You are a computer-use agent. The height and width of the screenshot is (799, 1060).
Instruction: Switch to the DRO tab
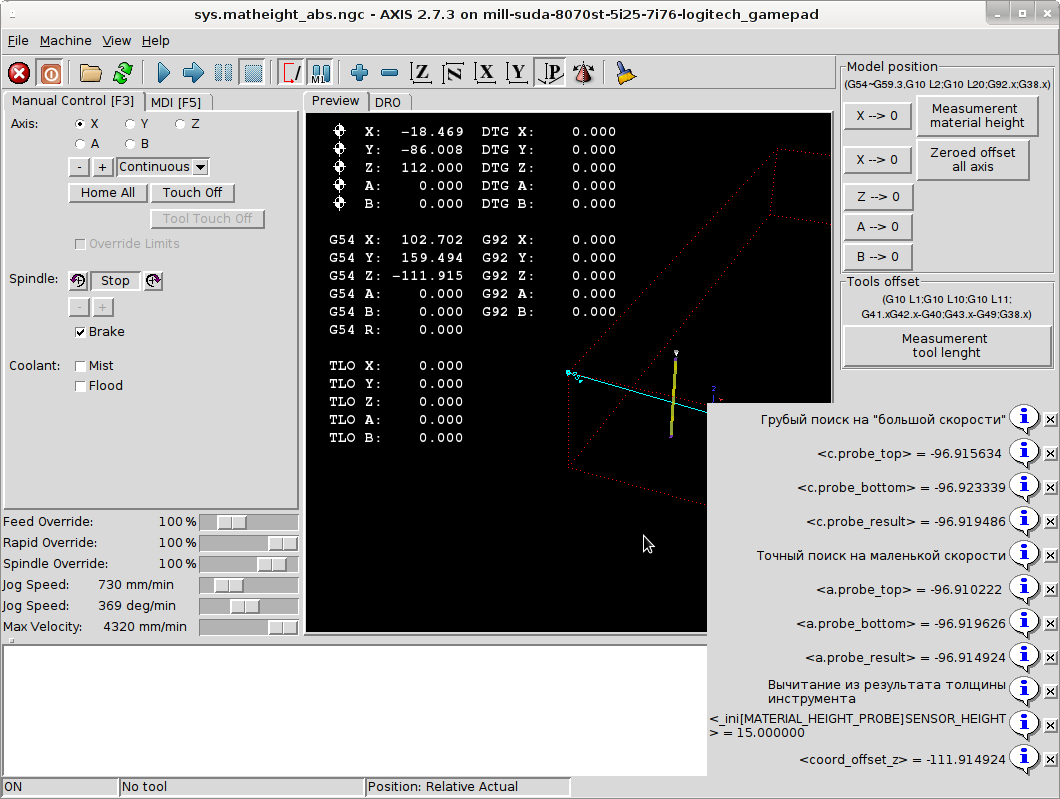coord(387,102)
